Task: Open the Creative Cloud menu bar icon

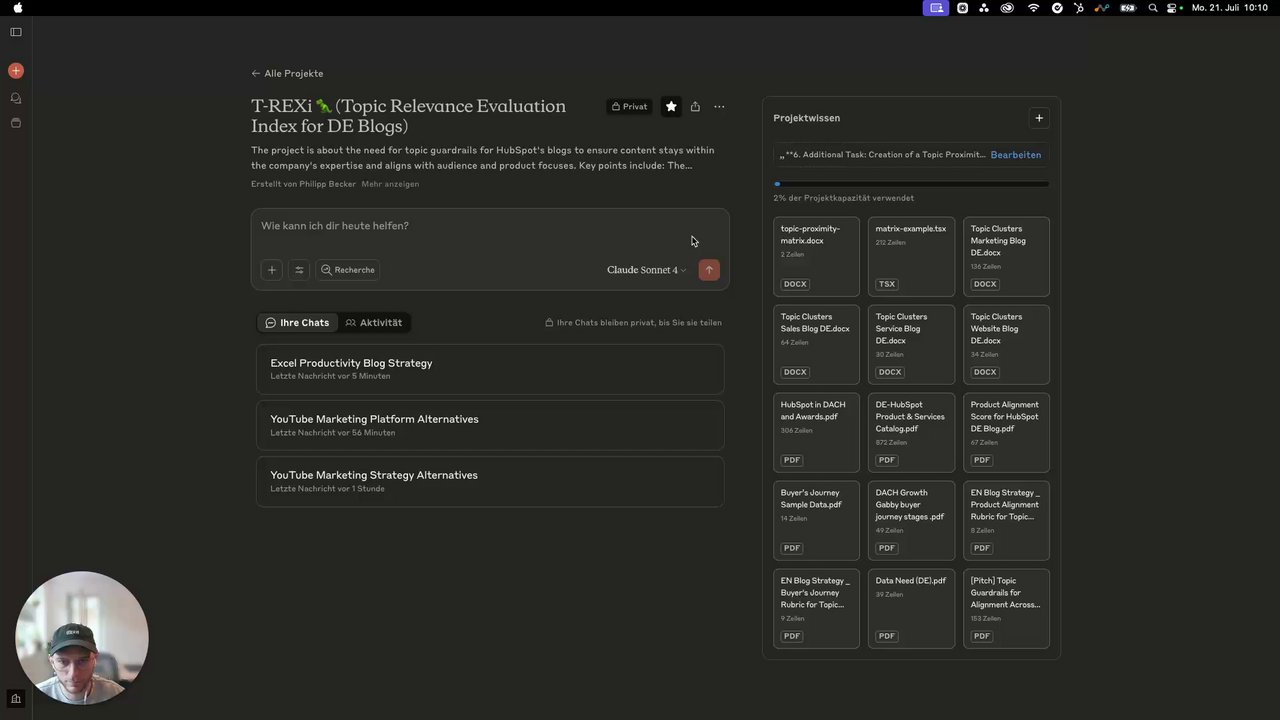Action: click(x=1007, y=8)
